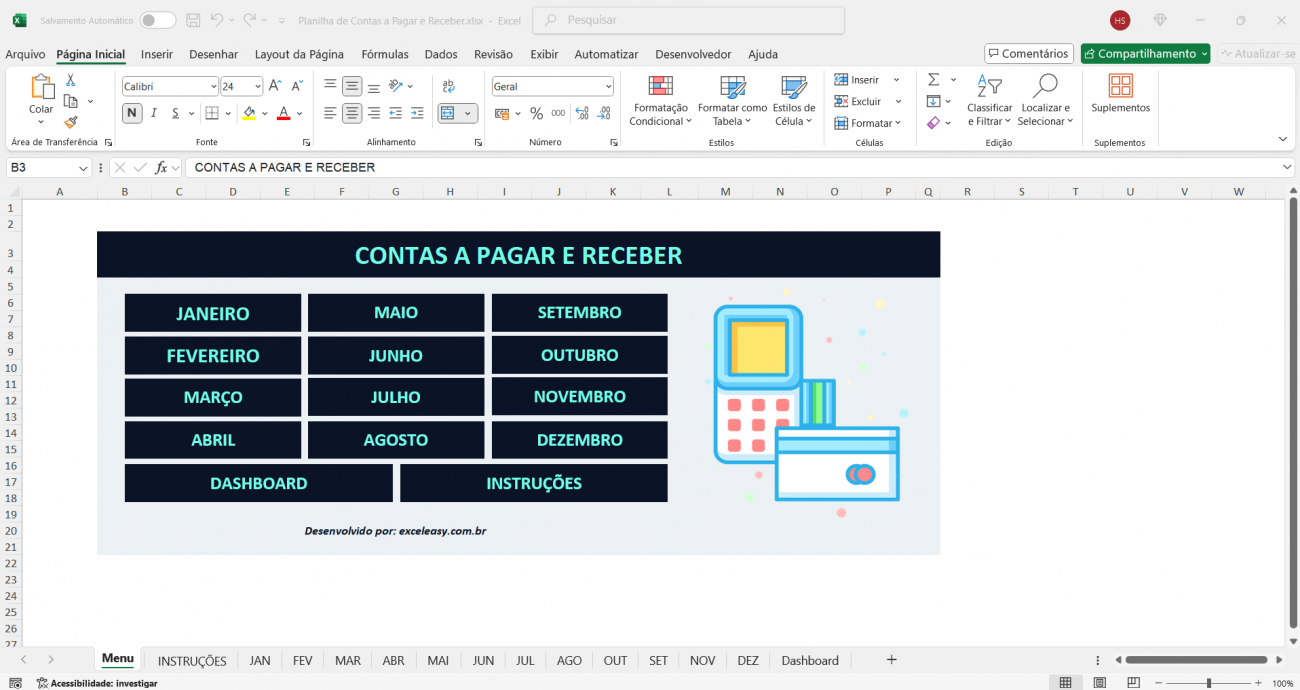Click the Cut scissors icon
This screenshot has width=1300, height=690.
click(71, 80)
